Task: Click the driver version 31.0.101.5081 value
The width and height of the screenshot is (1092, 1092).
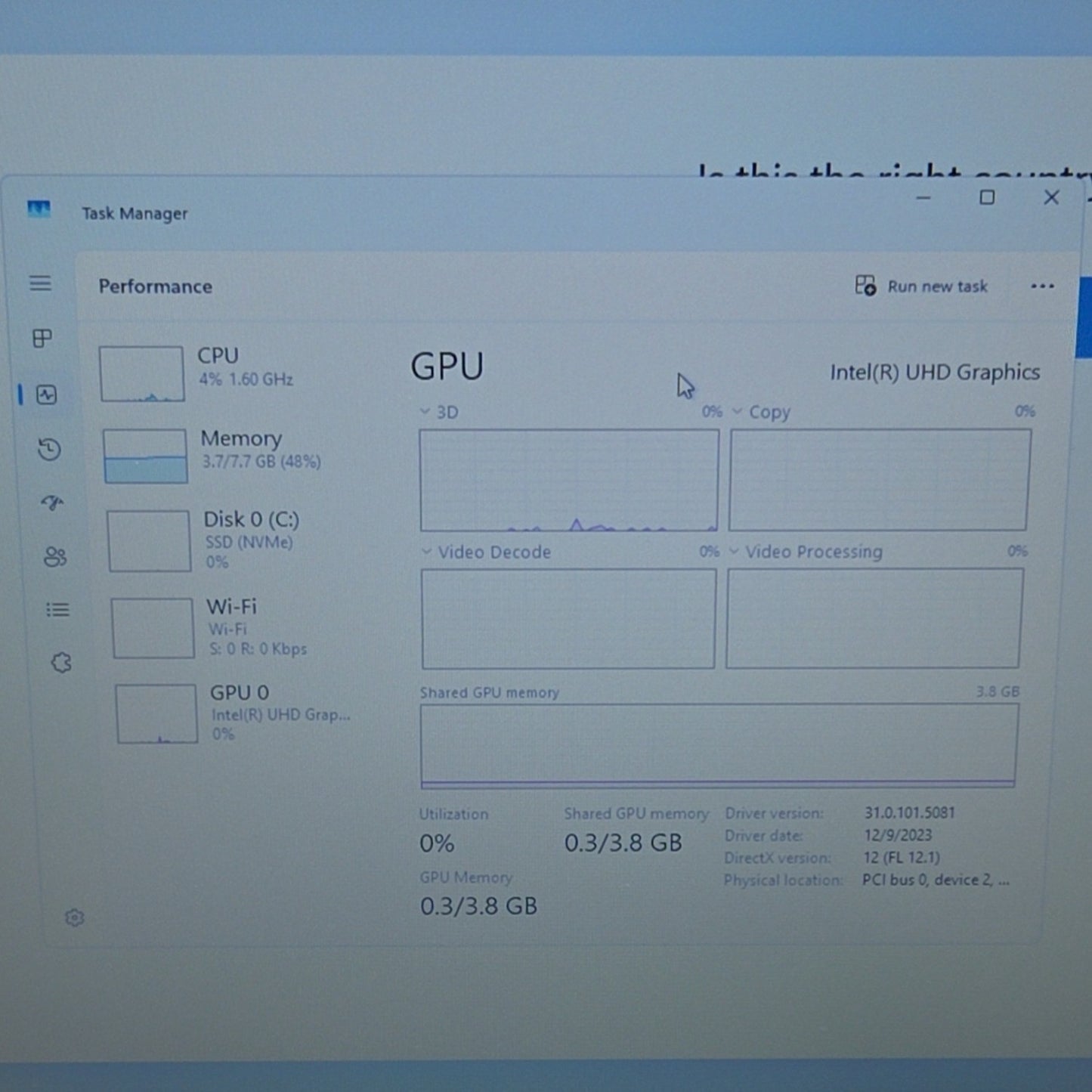Action: [910, 812]
